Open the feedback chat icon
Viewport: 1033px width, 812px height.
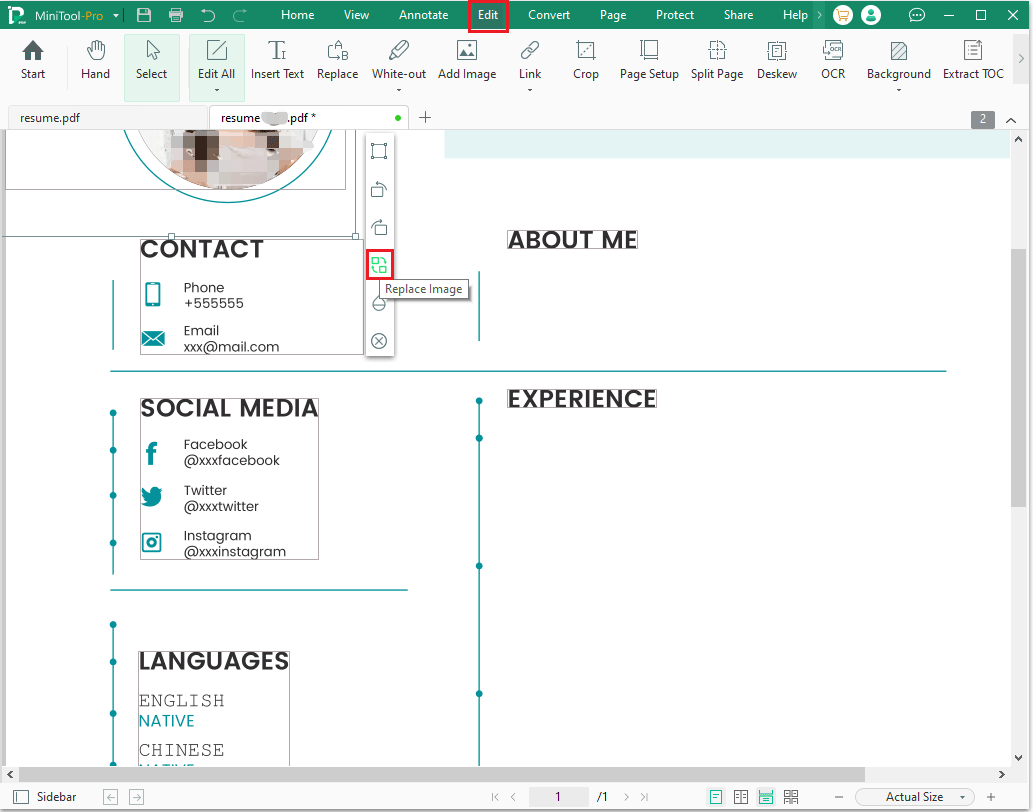pyautogui.click(x=916, y=15)
